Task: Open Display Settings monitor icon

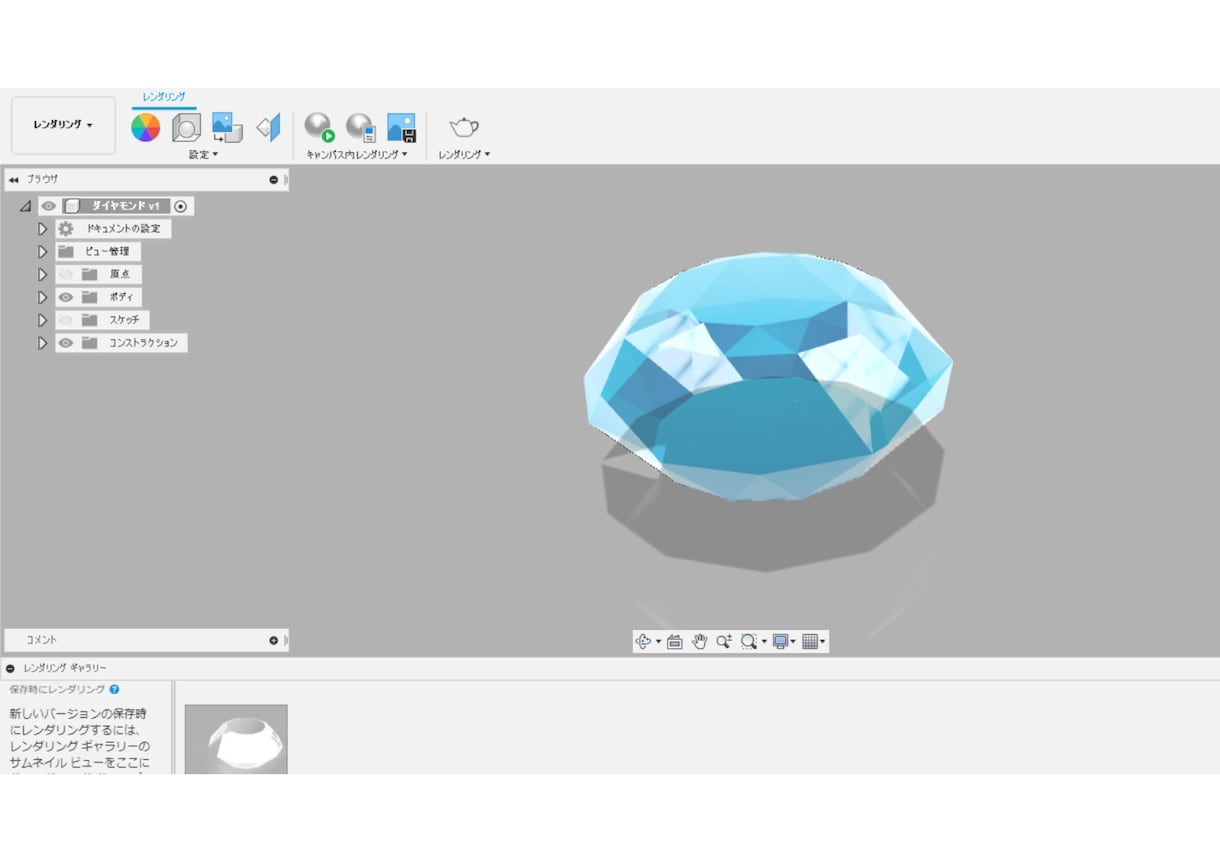Action: click(780, 641)
